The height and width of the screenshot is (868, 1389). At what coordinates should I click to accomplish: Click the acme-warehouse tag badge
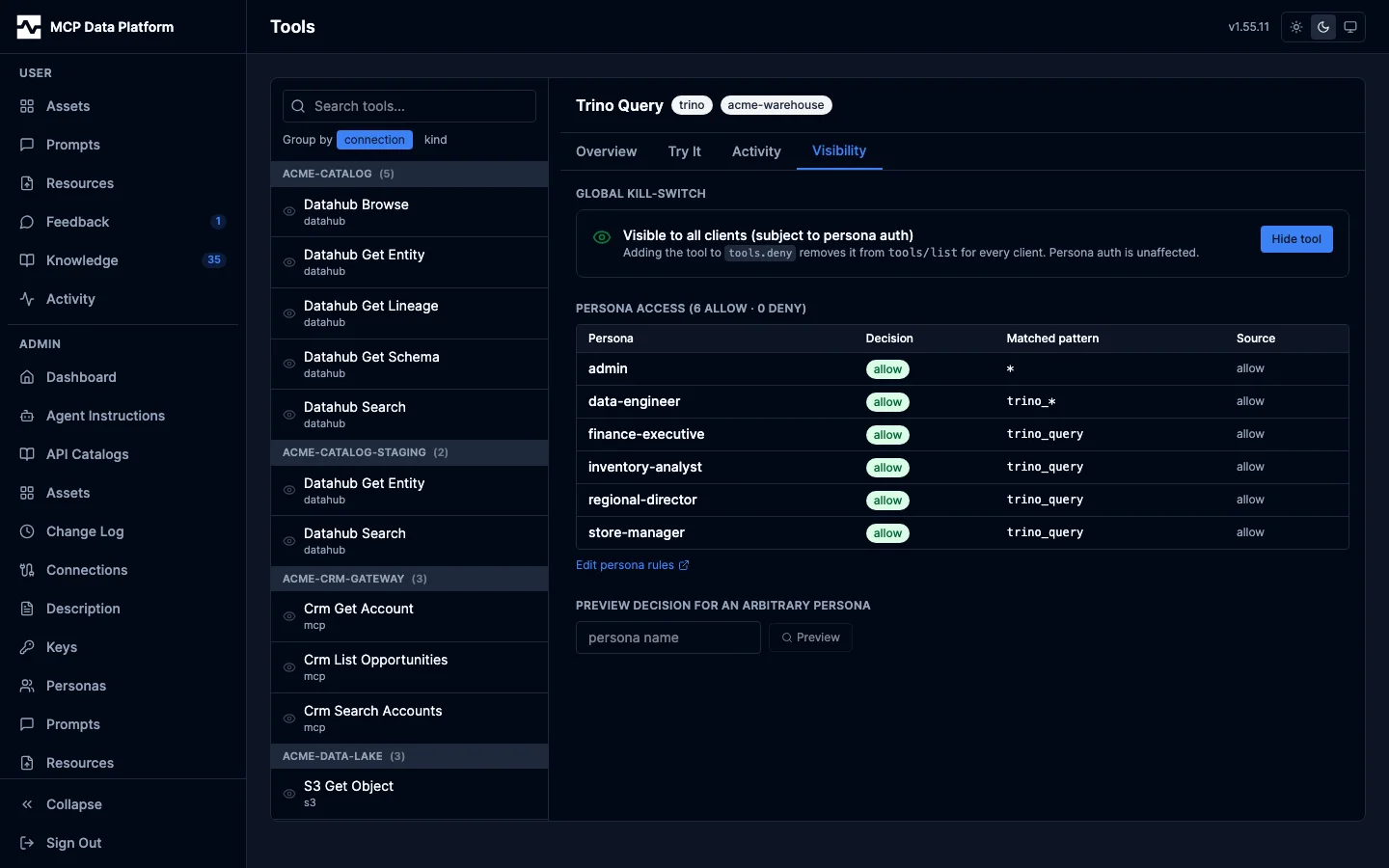click(776, 105)
